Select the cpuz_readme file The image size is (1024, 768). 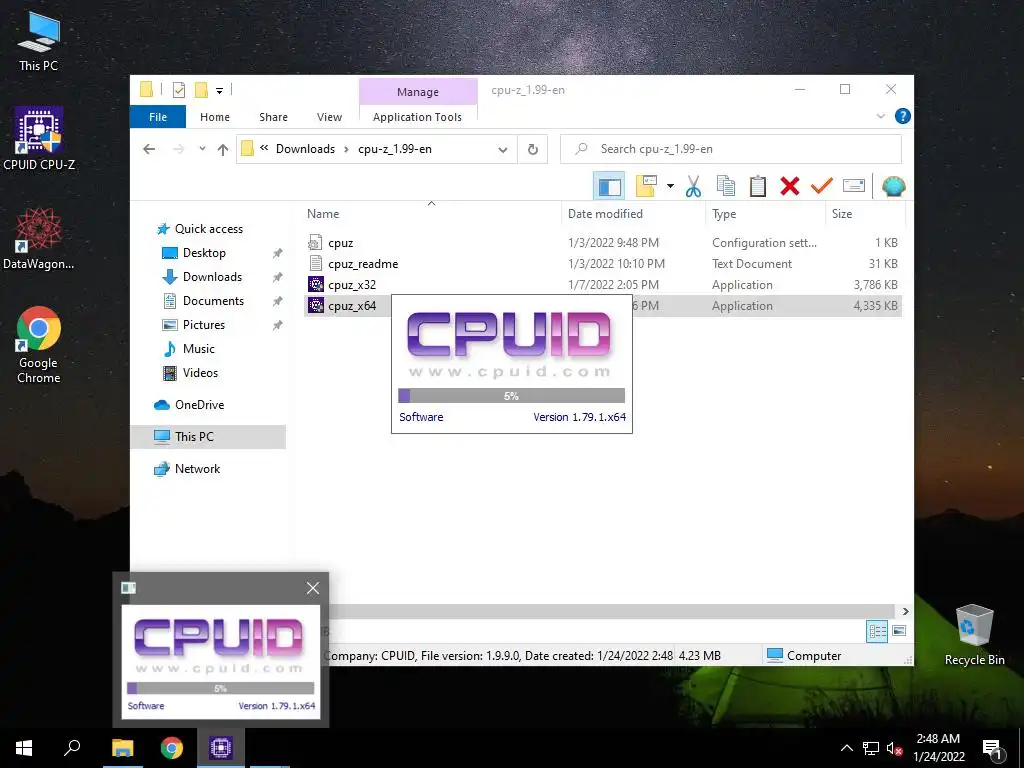[363, 264]
